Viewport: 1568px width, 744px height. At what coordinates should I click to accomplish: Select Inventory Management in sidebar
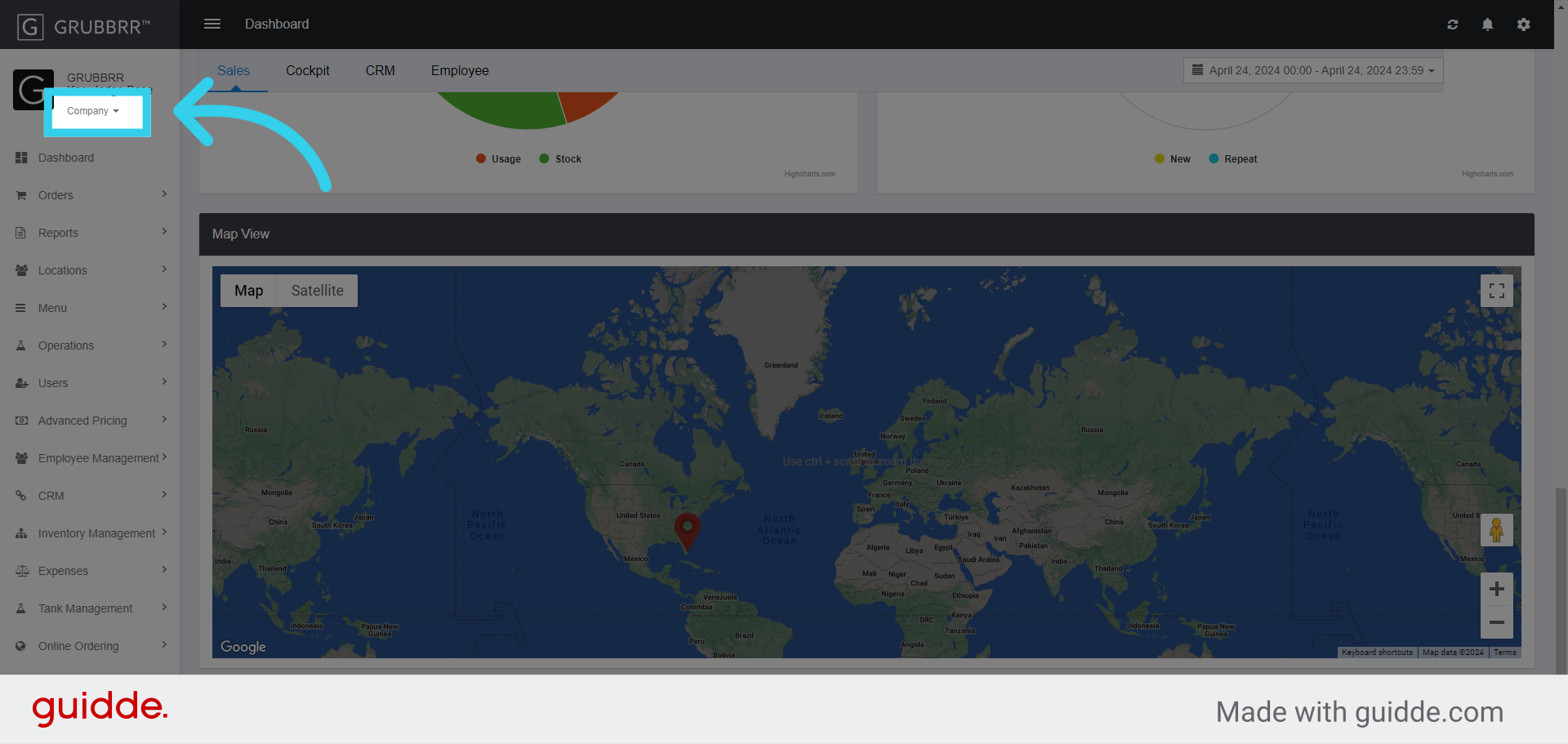point(90,533)
